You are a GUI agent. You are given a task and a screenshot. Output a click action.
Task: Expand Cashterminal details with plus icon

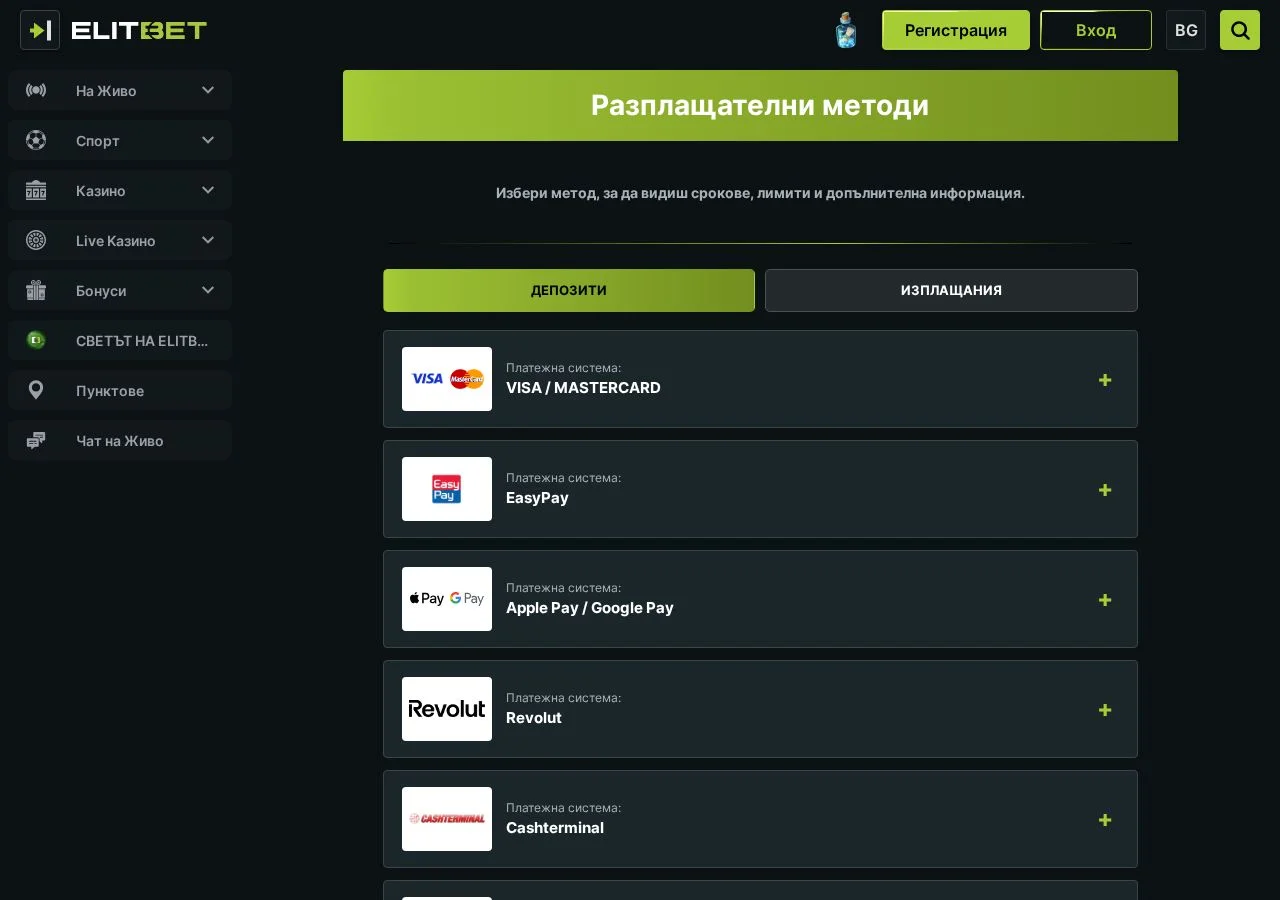[x=1105, y=820]
